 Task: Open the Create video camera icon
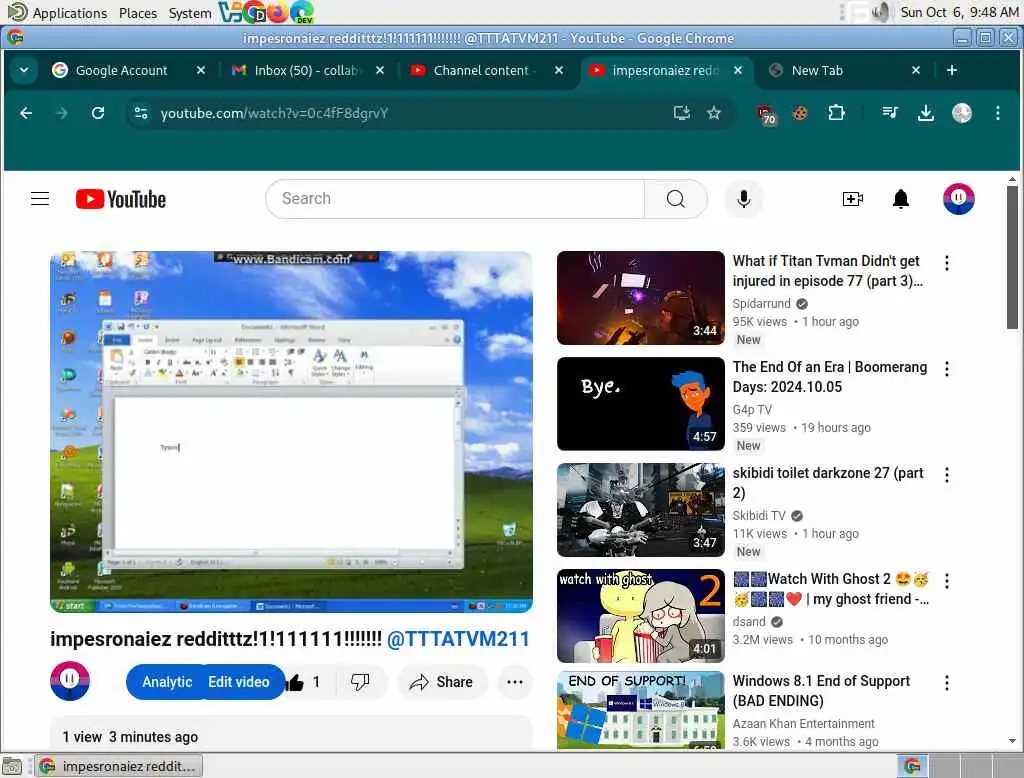tap(852, 199)
